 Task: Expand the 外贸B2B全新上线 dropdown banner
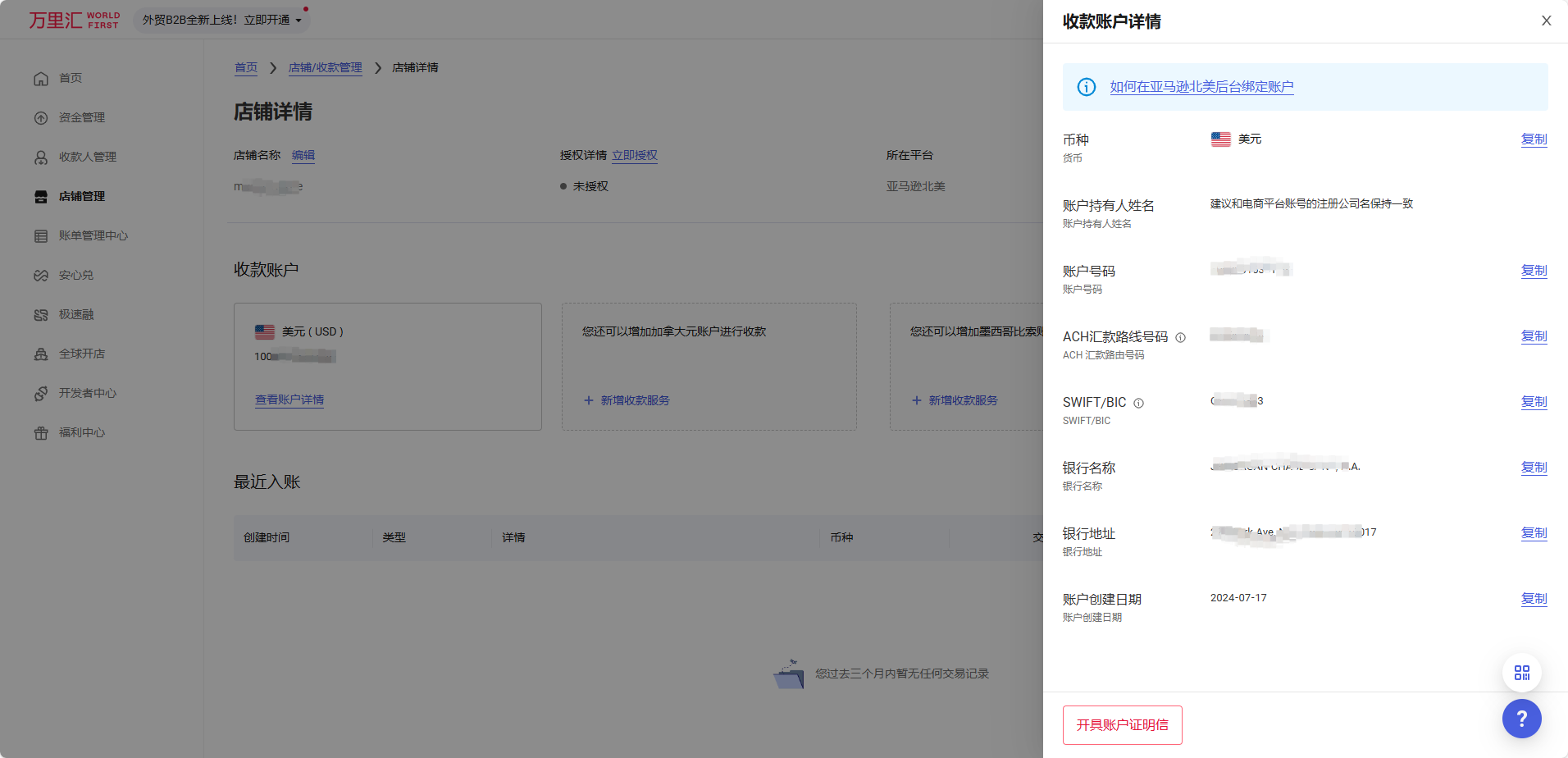221,20
